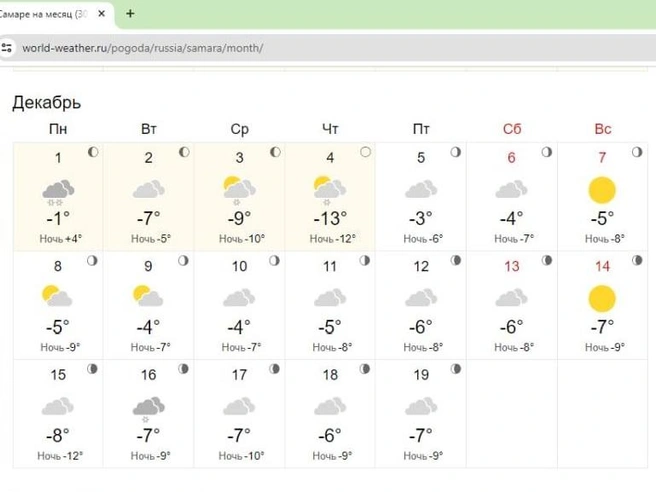Click the cloud icon for December 12

click(x=421, y=297)
